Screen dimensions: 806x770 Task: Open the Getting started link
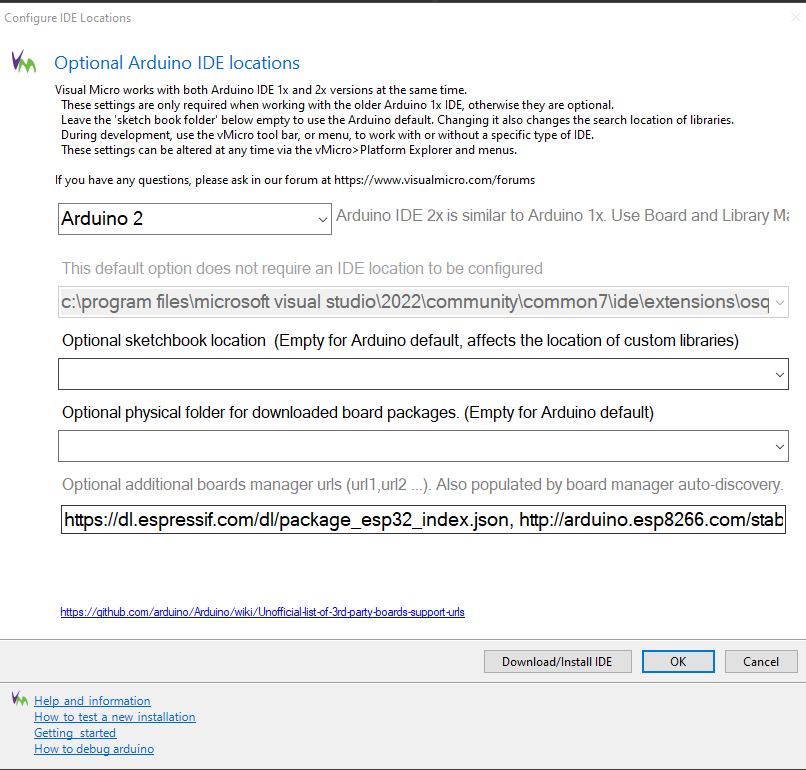coord(75,732)
